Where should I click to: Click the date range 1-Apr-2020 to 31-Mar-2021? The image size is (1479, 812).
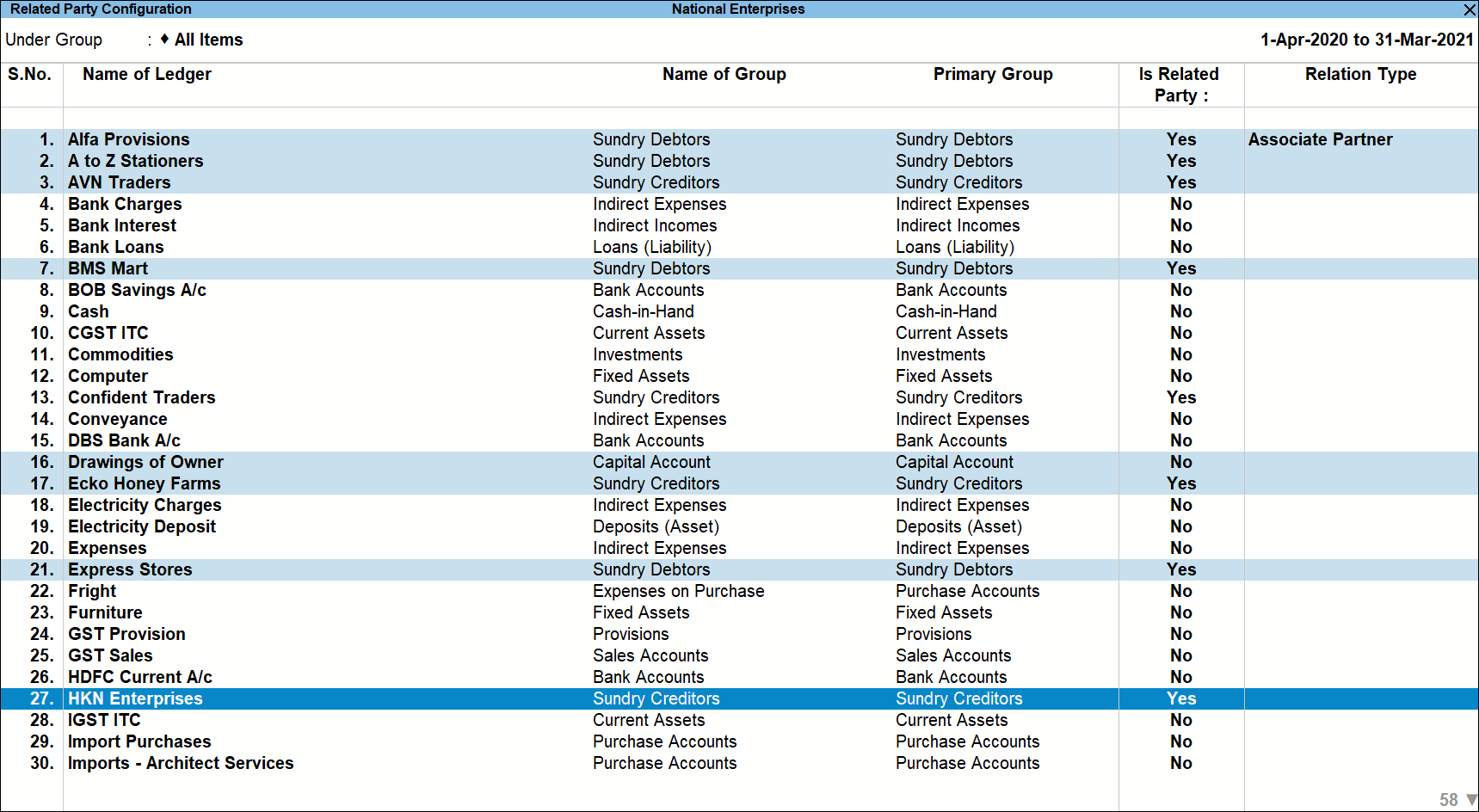[1367, 40]
